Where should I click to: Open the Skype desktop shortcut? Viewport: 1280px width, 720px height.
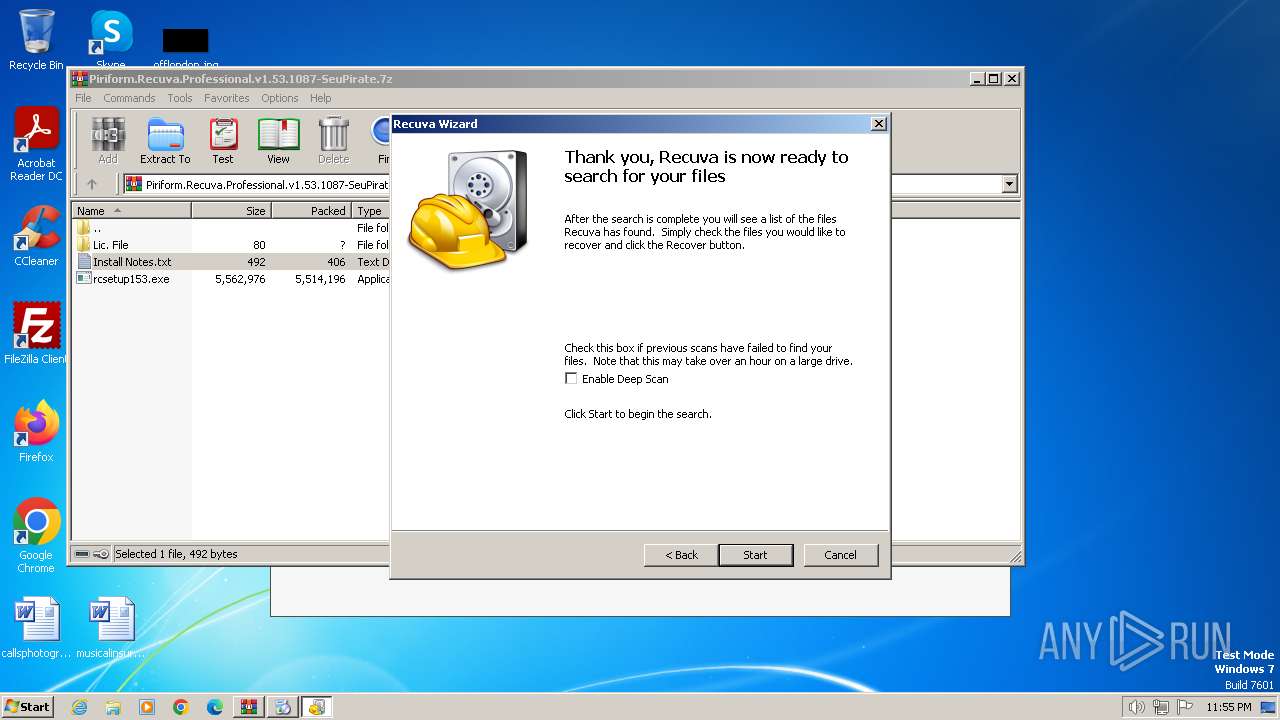point(111,39)
